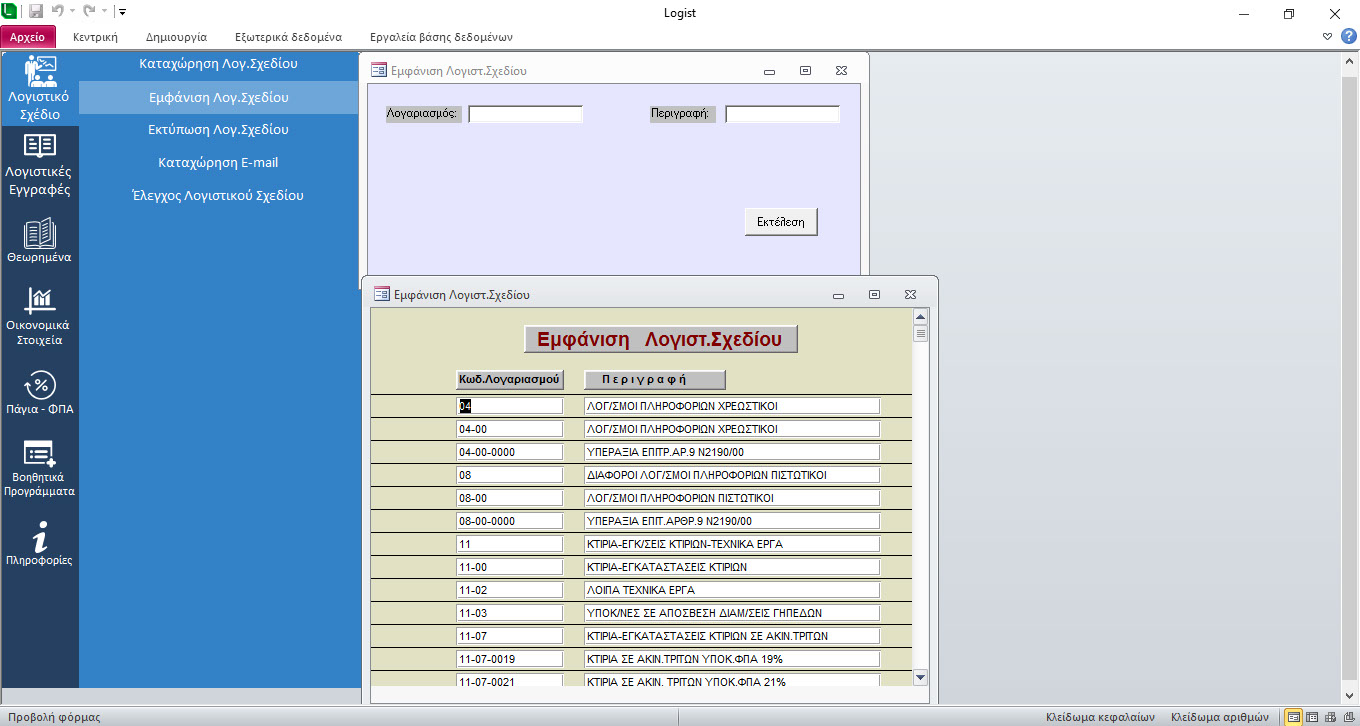Open Βοηθητικά Προγράμματα sidebar icon
Screen dimensions: 1360x726
coord(39,453)
